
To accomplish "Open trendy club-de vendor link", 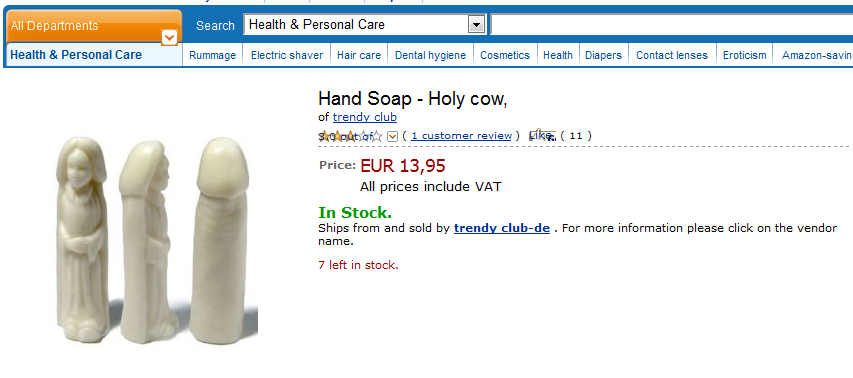I will click(x=502, y=228).
